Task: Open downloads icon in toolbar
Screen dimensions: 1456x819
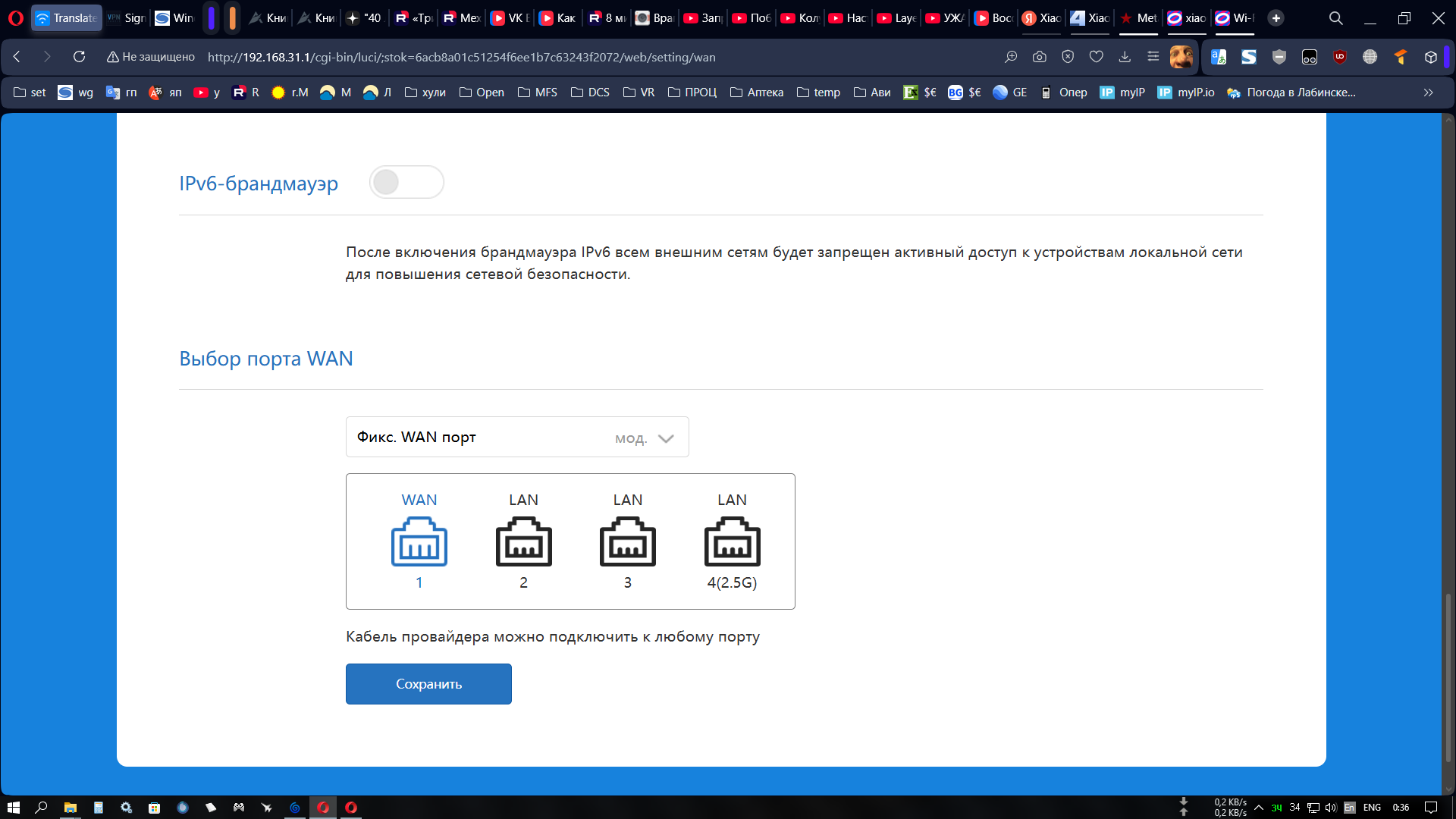Action: pos(1125,57)
